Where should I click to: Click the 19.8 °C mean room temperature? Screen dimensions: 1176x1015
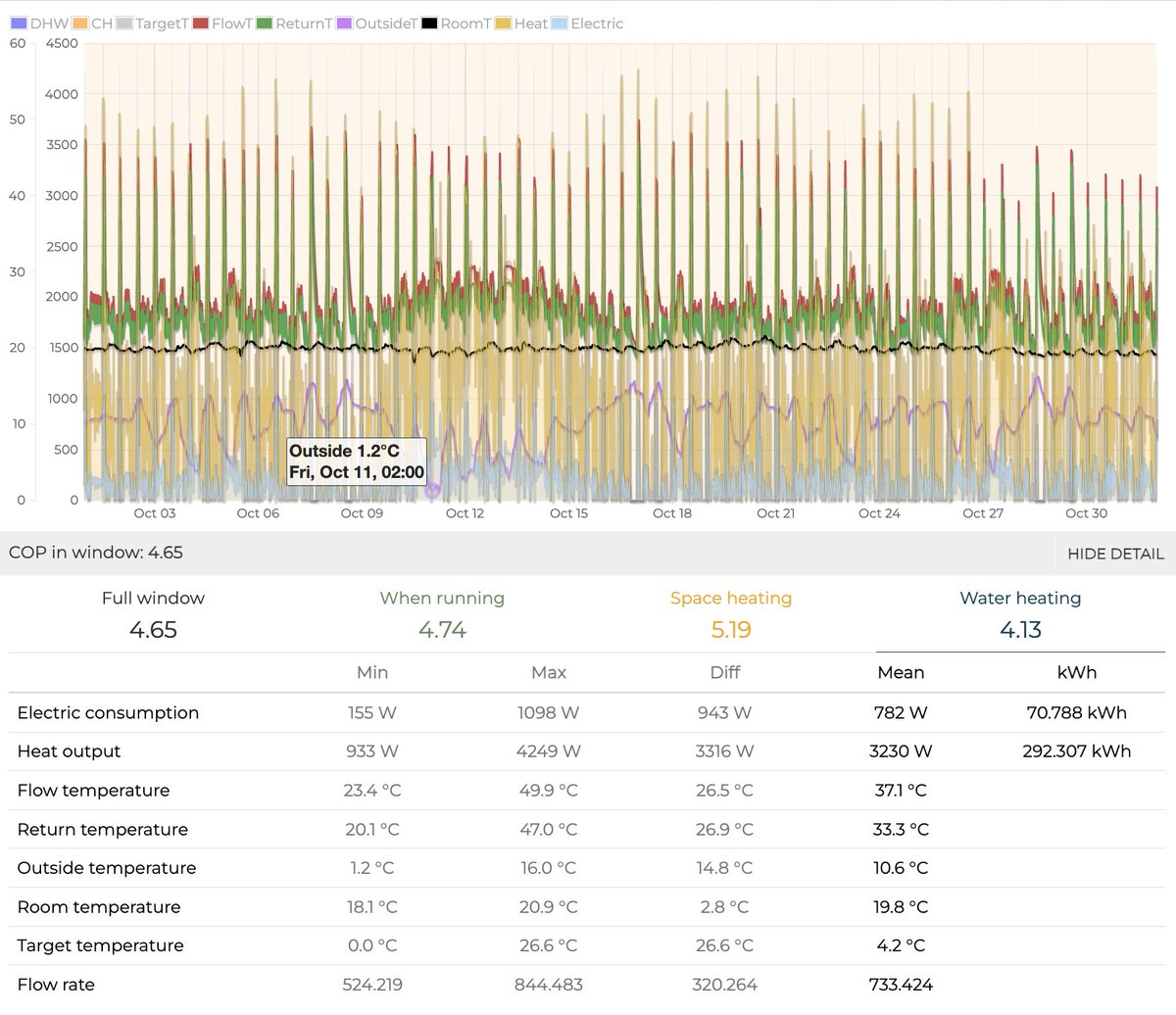click(x=901, y=907)
